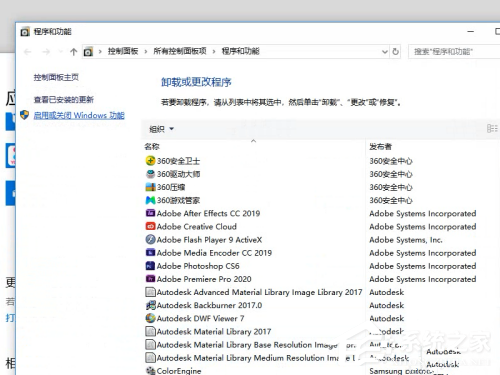Image resolution: width=500 pixels, height=375 pixels.
Task: Select Adobe Premiere Pro 2020 name
Action: click(x=204, y=279)
